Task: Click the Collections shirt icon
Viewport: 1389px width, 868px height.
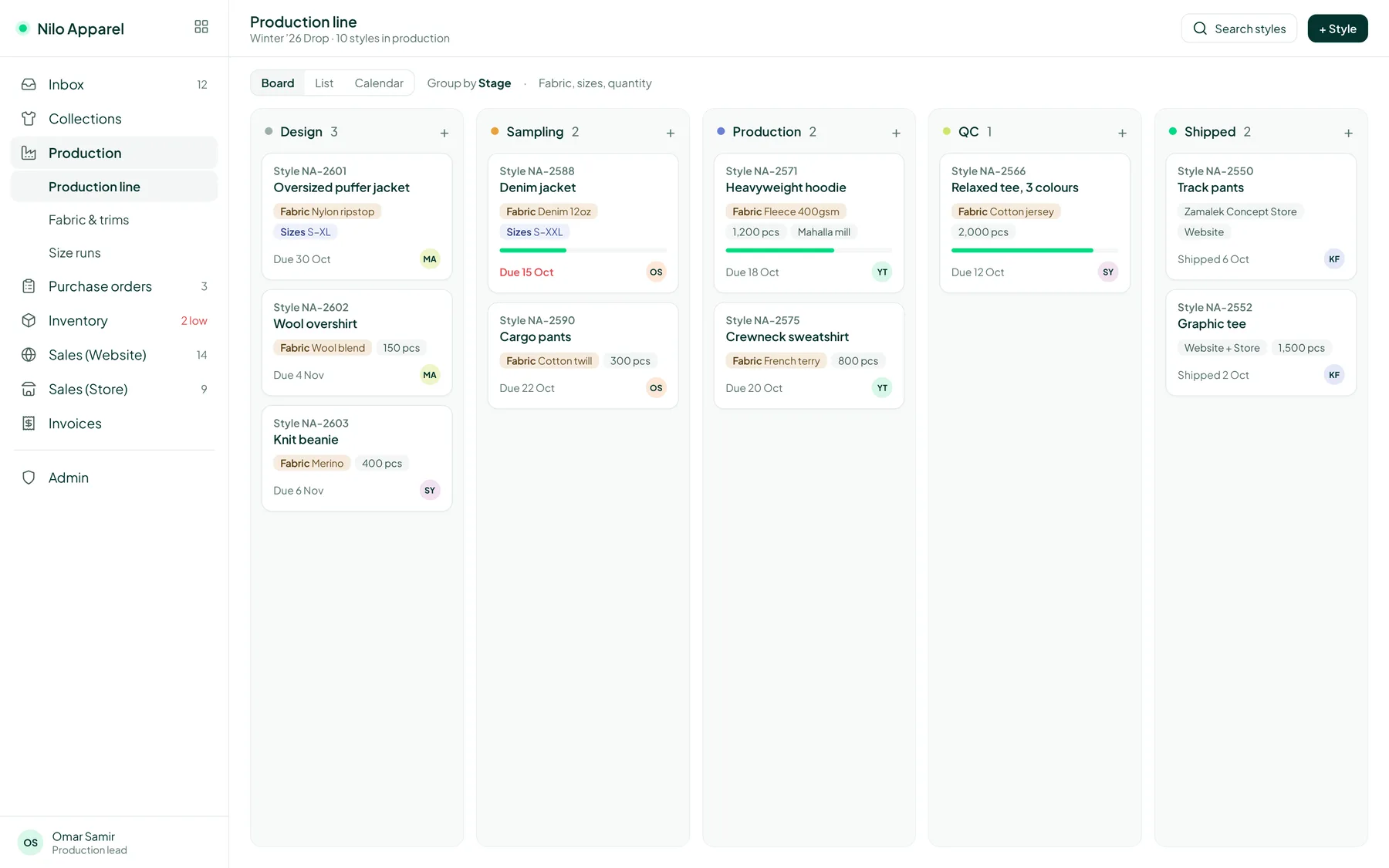Action: [x=29, y=119]
